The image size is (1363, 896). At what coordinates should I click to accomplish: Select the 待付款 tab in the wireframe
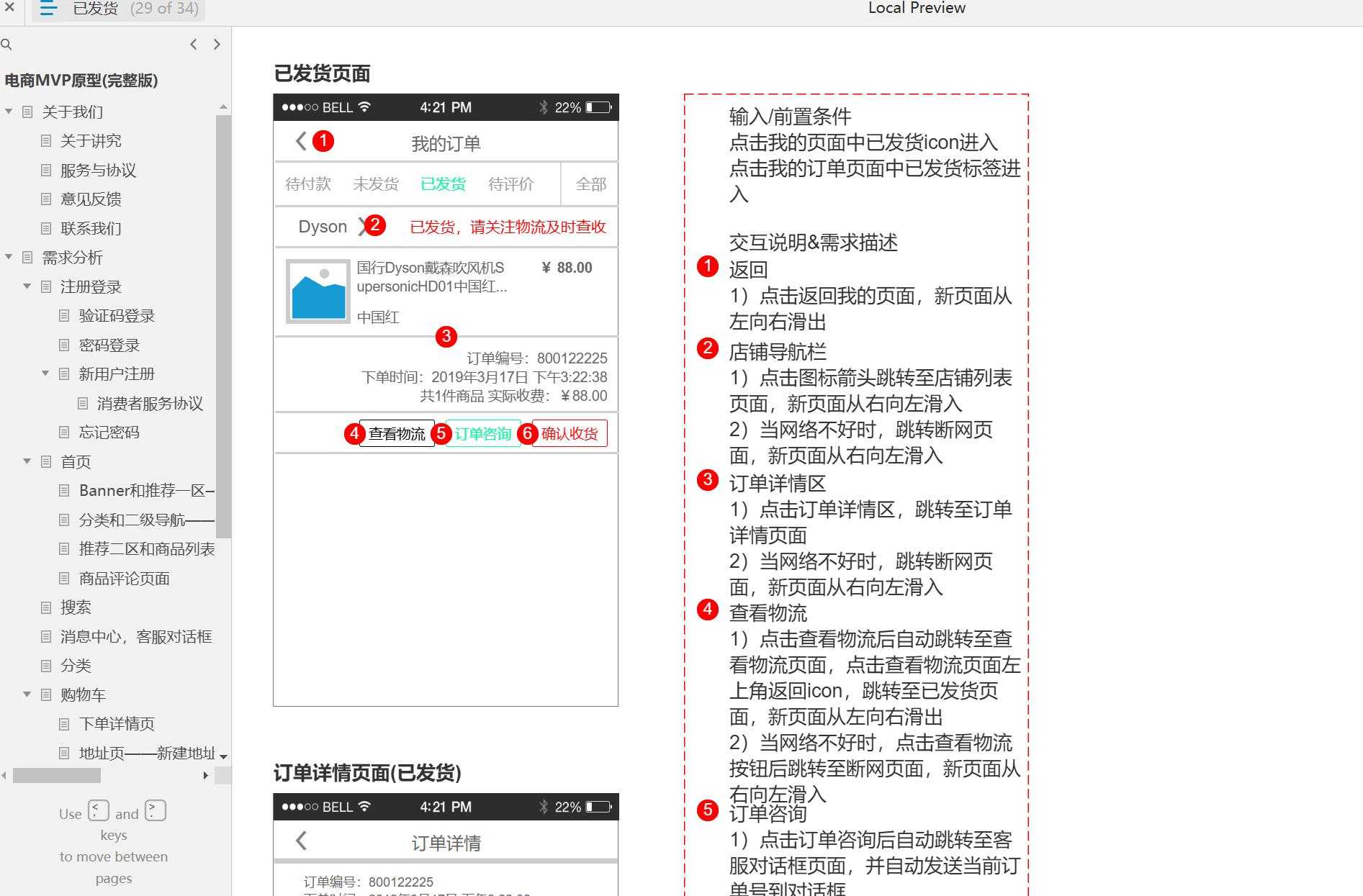308,184
